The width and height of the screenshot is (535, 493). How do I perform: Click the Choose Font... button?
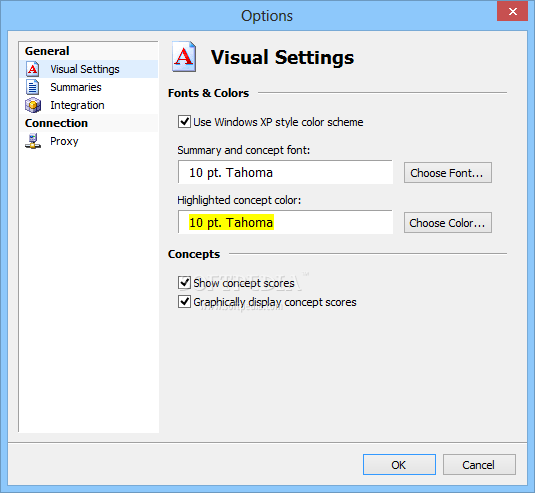[x=448, y=173]
